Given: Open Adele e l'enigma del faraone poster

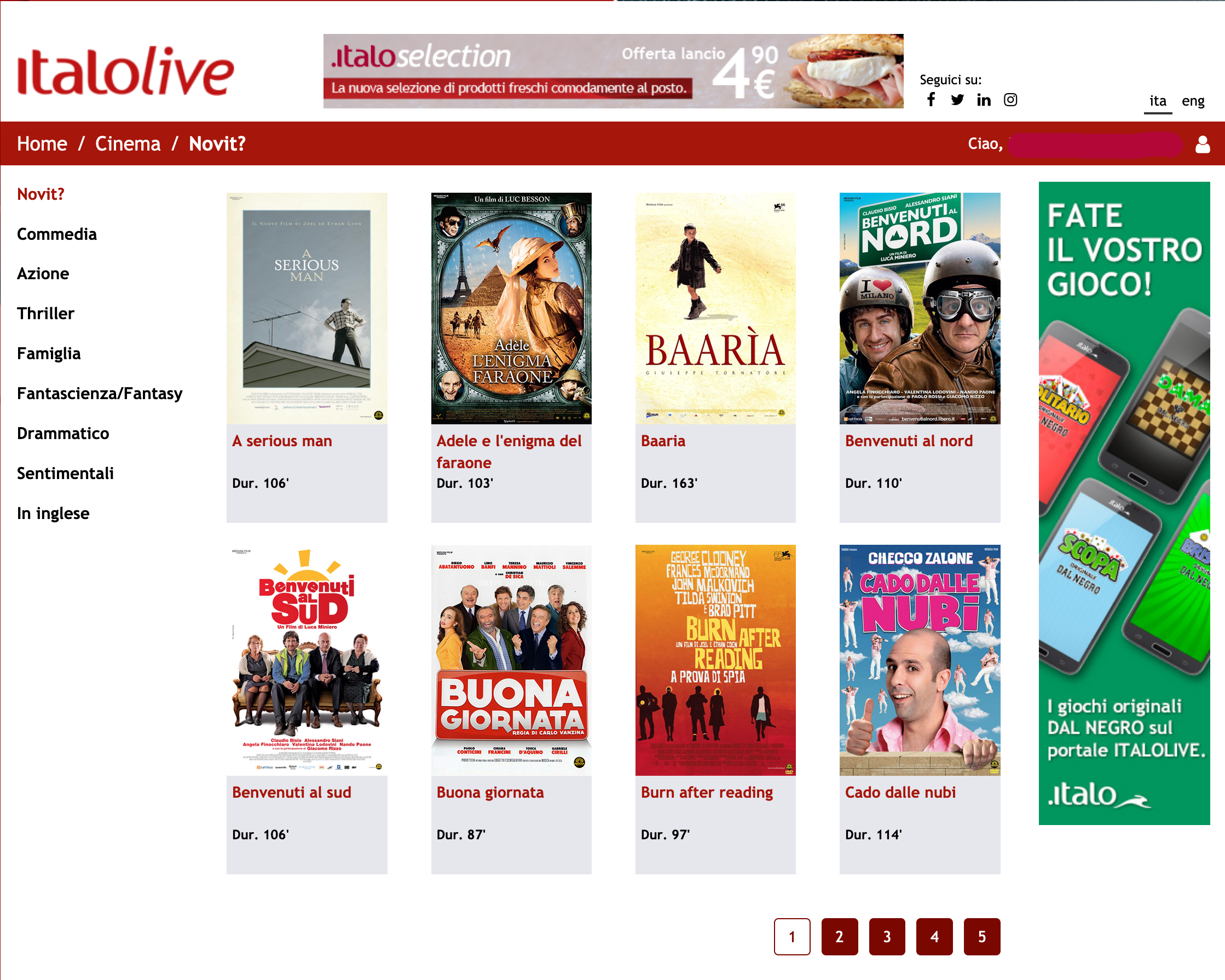Looking at the screenshot, I should click(511, 308).
